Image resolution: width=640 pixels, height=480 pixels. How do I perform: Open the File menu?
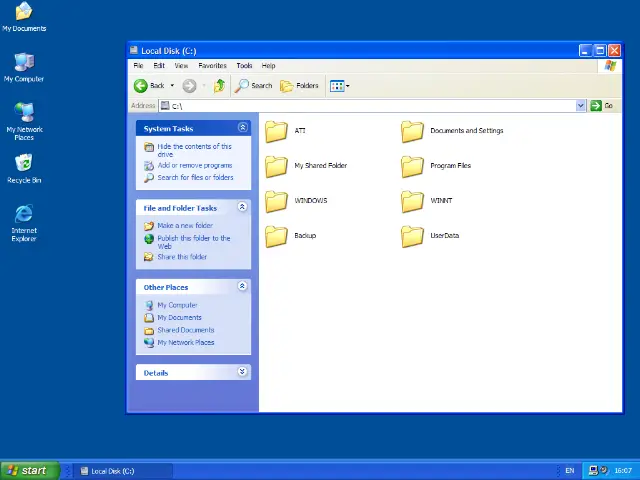coord(138,66)
